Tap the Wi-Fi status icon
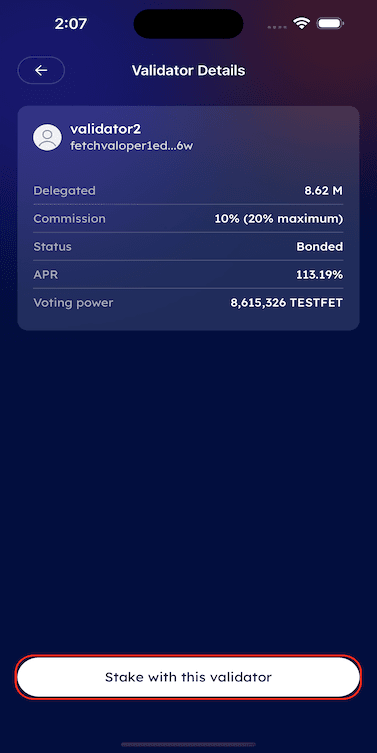 [302, 24]
